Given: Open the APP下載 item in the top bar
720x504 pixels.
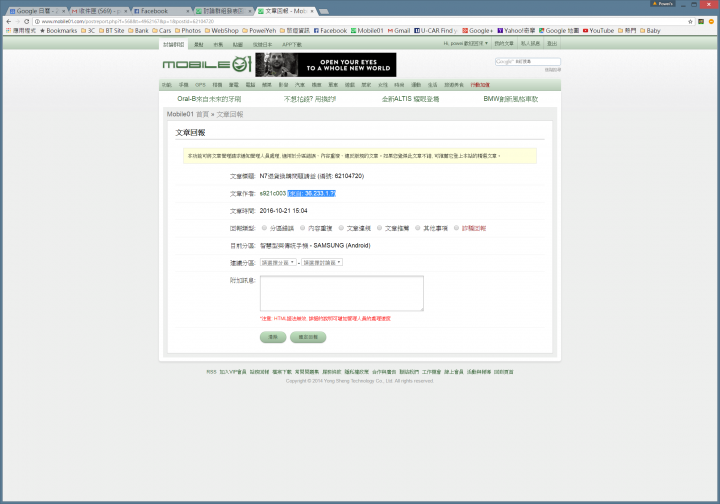Looking at the screenshot, I should [292, 45].
